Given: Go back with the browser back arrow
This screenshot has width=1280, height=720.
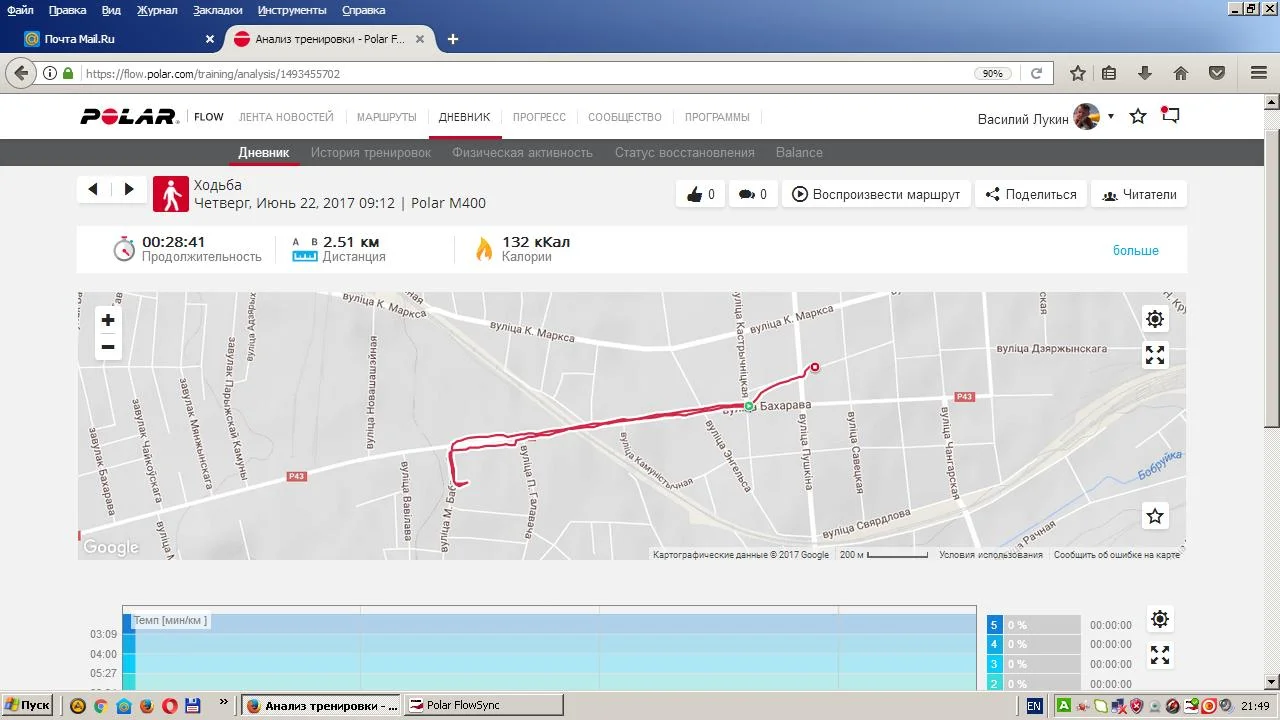Looking at the screenshot, I should [x=20, y=73].
